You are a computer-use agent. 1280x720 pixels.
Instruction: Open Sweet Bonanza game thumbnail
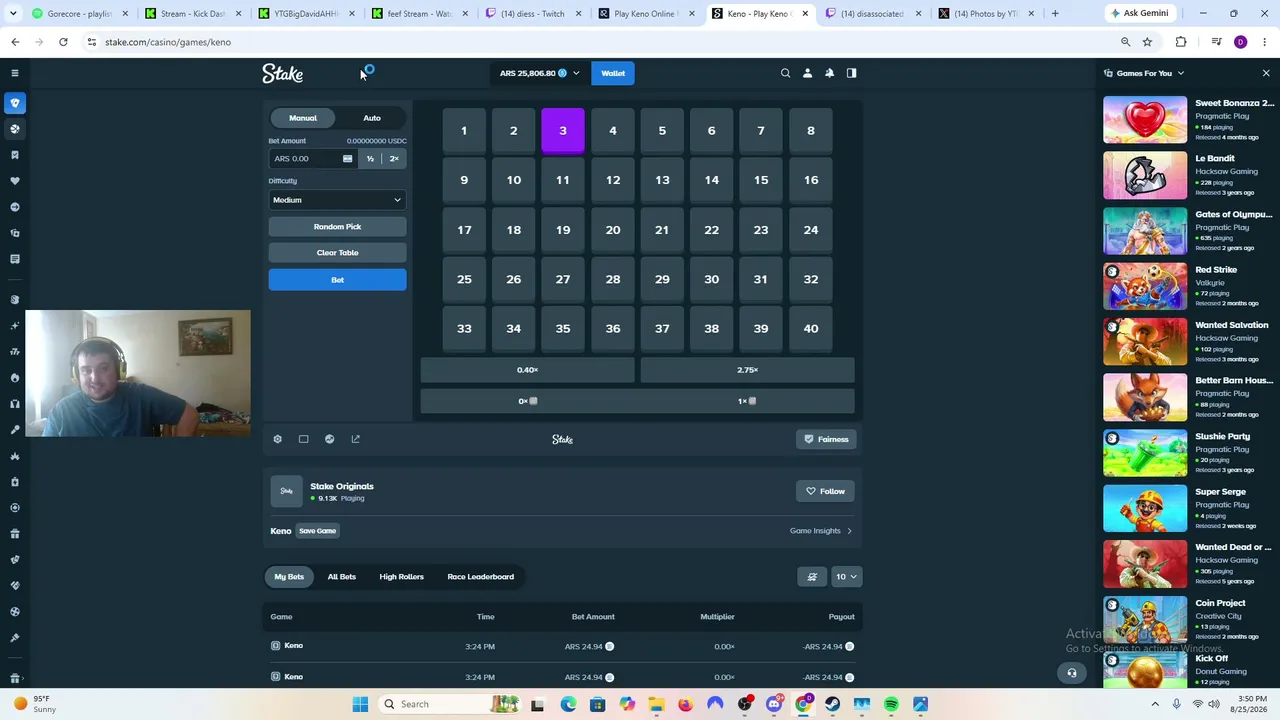[1145, 120]
